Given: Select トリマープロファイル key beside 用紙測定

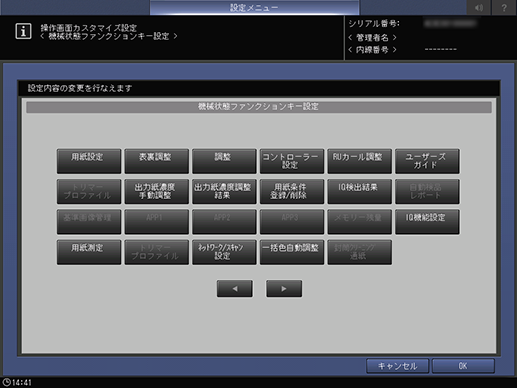Looking at the screenshot, I should [x=157, y=252].
